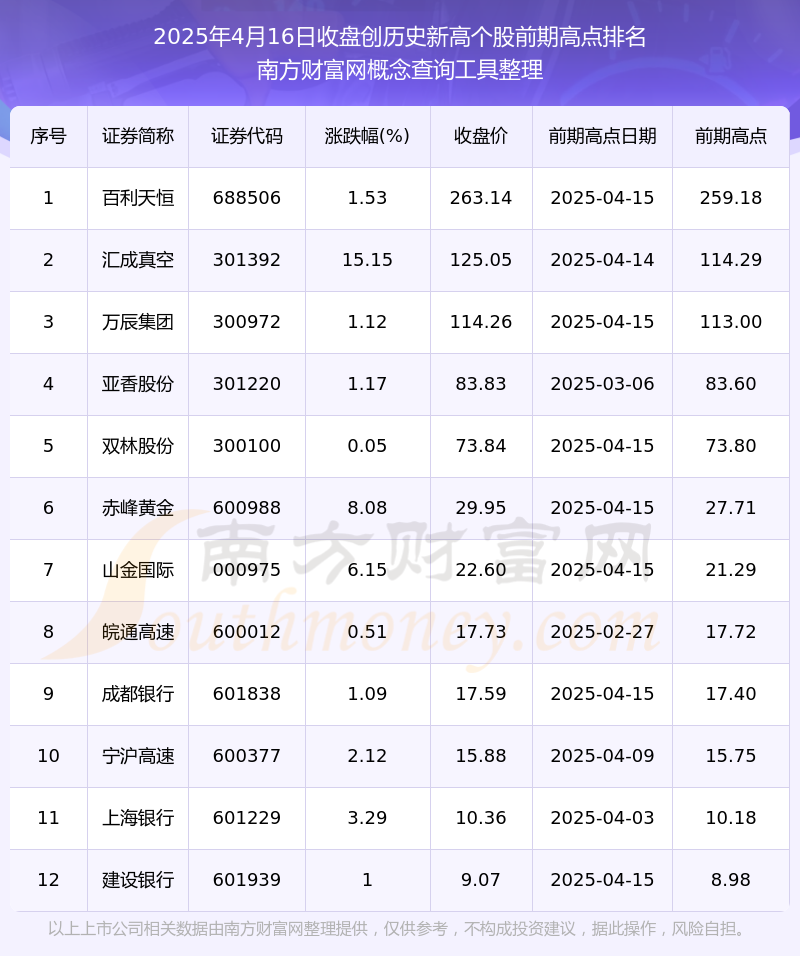Click the 证券简称 column header
This screenshot has height=956, width=800.
tap(138, 136)
